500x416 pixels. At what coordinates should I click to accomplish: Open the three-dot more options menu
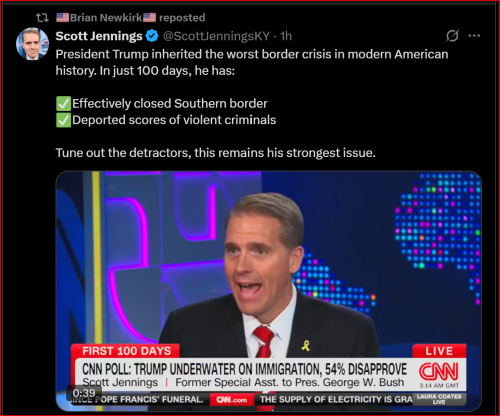[474, 36]
